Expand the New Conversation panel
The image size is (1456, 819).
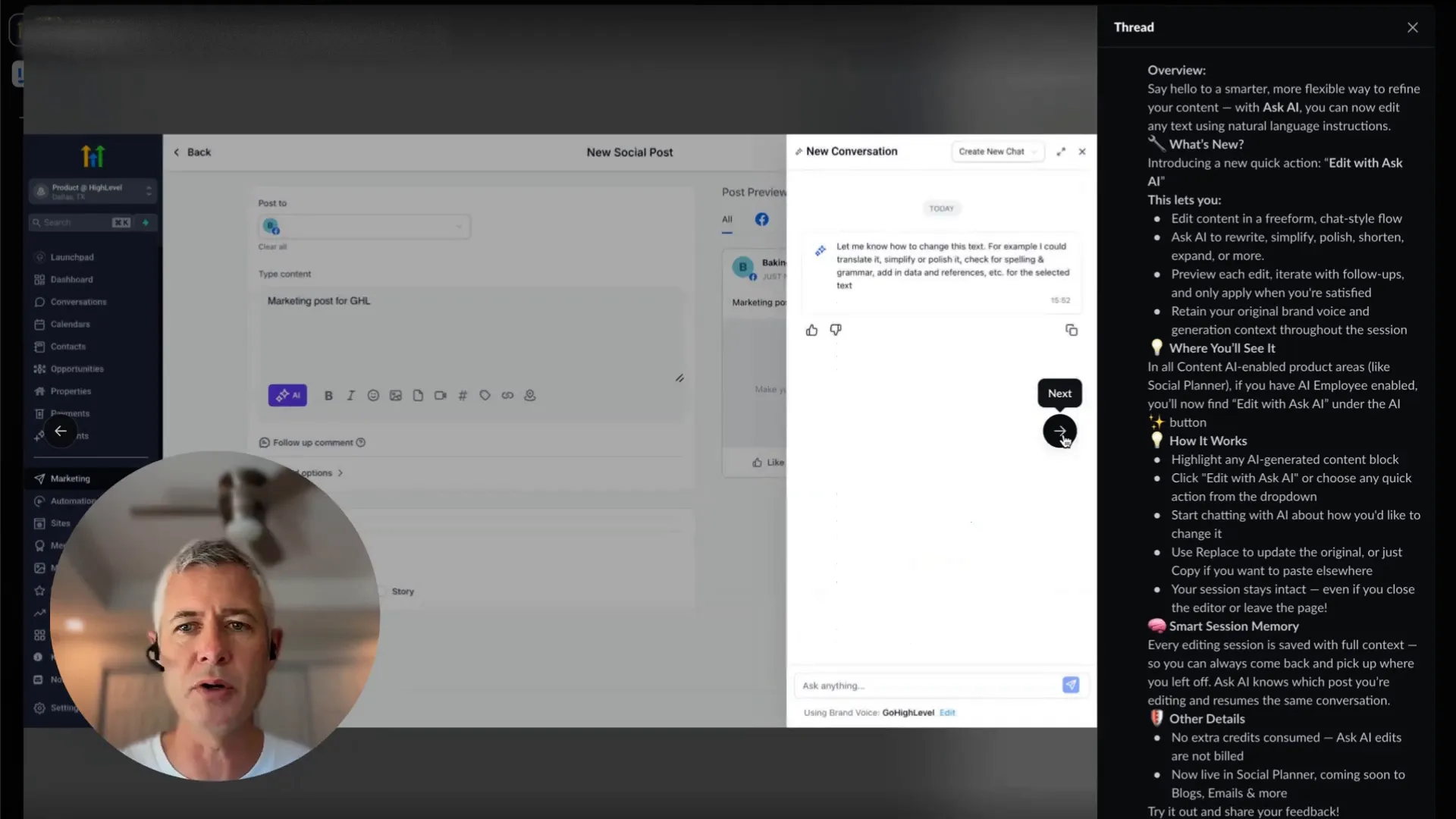click(1061, 152)
